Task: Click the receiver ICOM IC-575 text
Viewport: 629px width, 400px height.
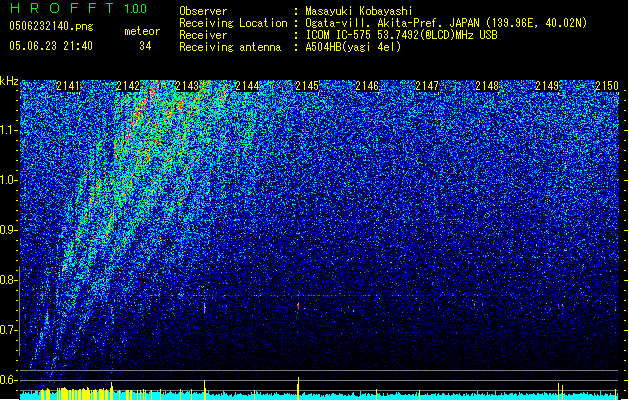Action: coord(401,35)
